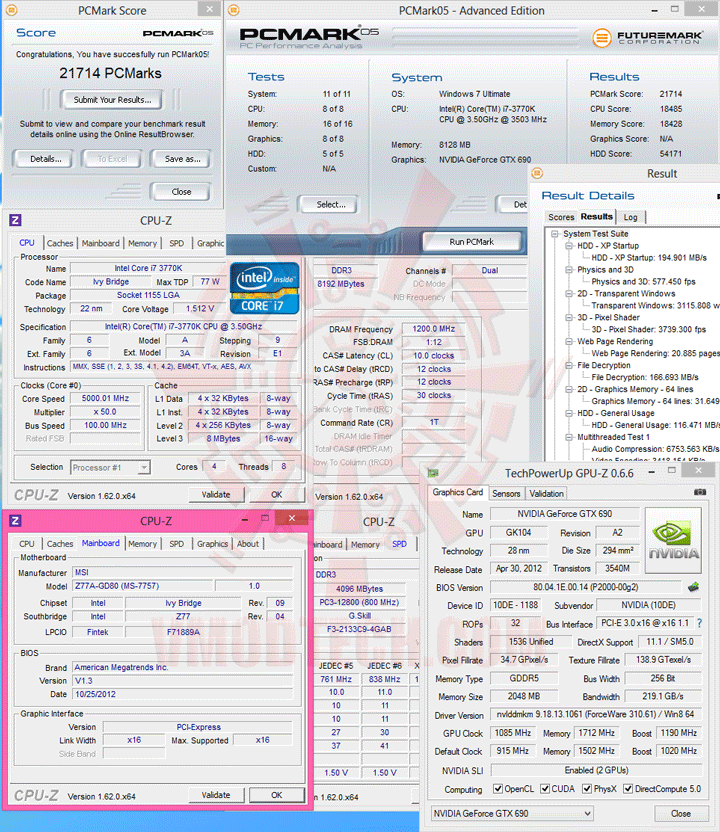This screenshot has height=832, width=720.
Task: Toggle the PhysX checkbox in GPU-Z
Action: [x=587, y=788]
